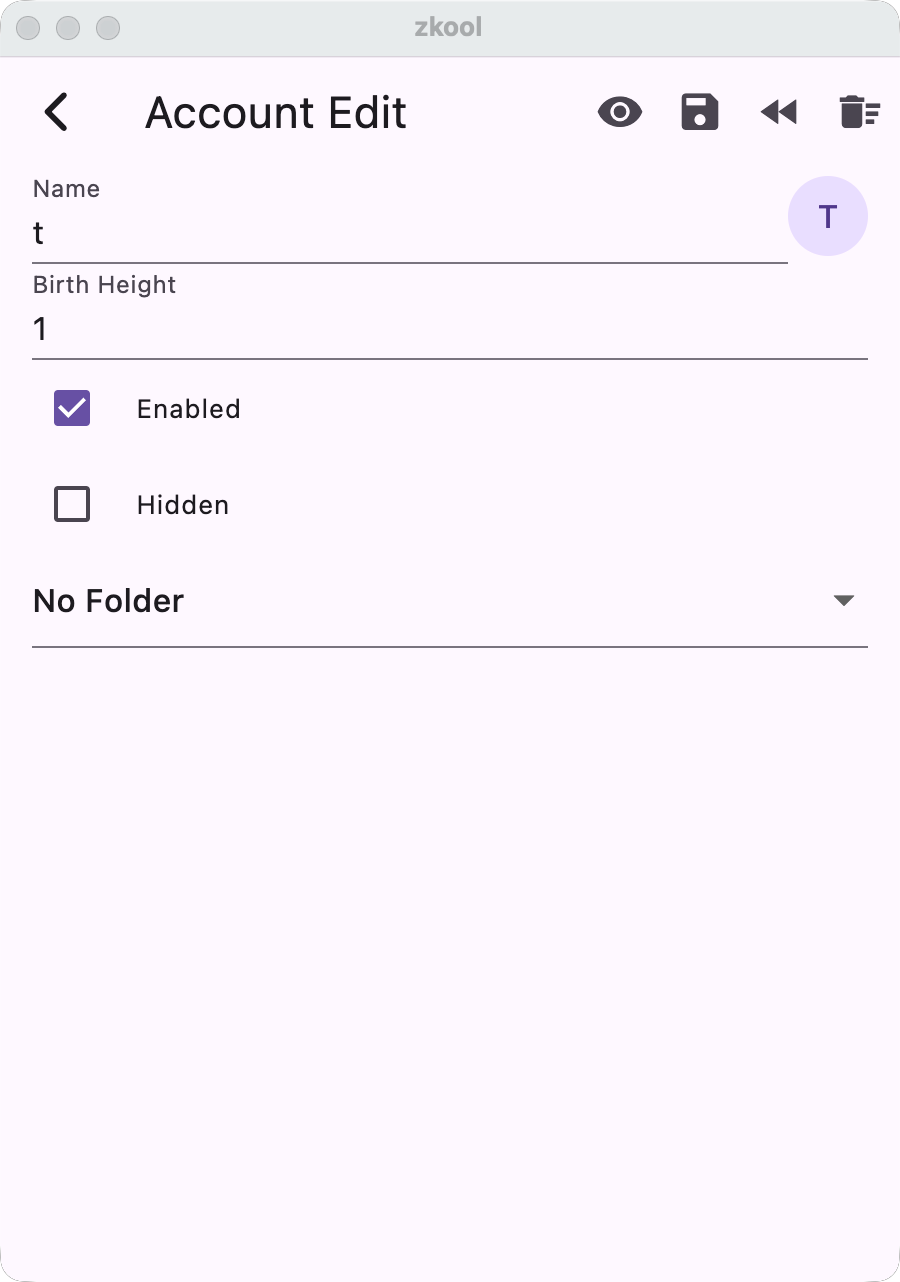Click the zkool window title

pyautogui.click(x=449, y=27)
